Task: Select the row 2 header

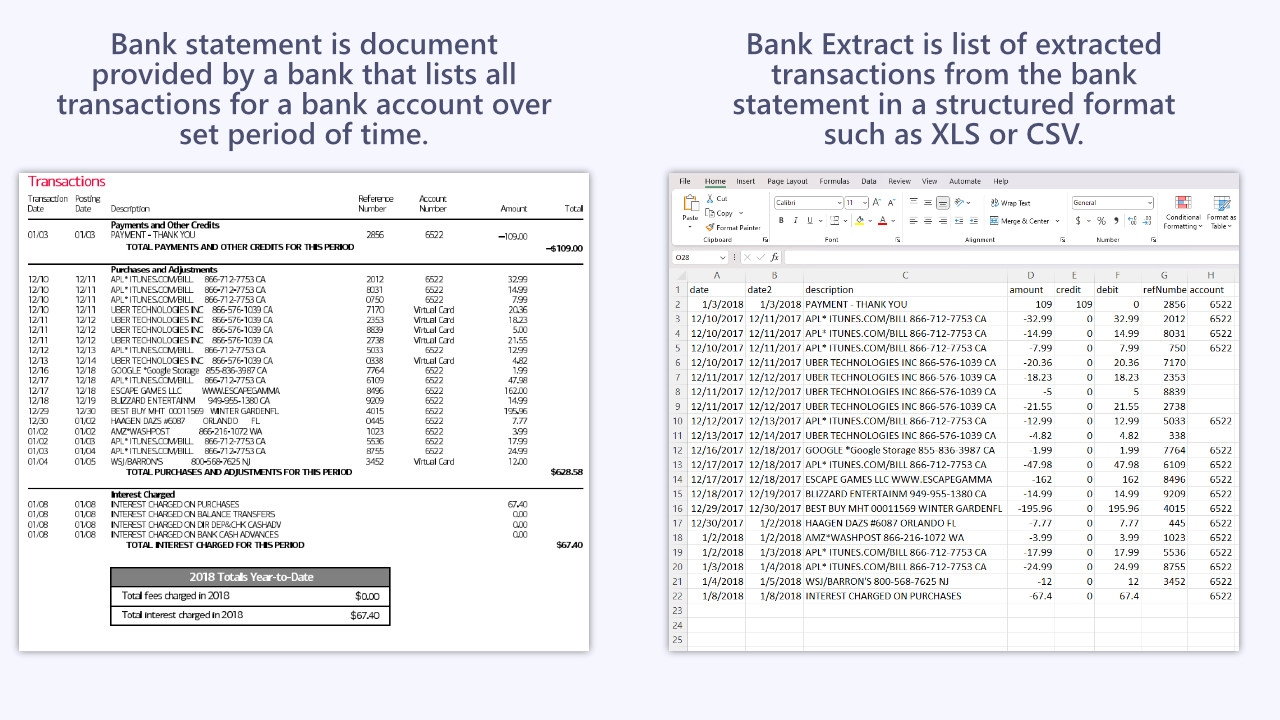Action: (x=677, y=304)
